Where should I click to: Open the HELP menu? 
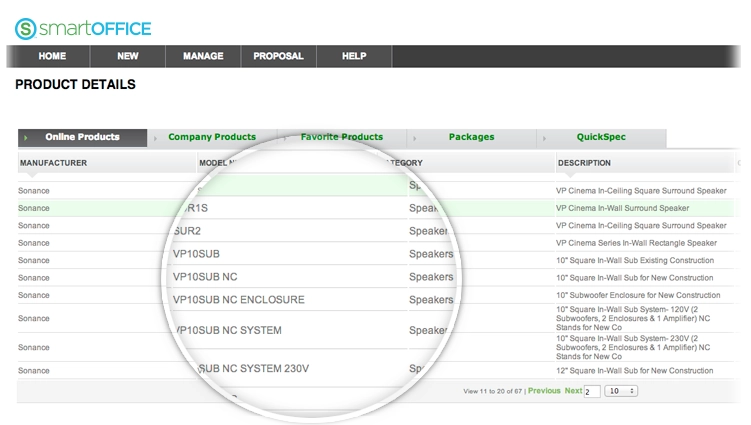coord(354,56)
